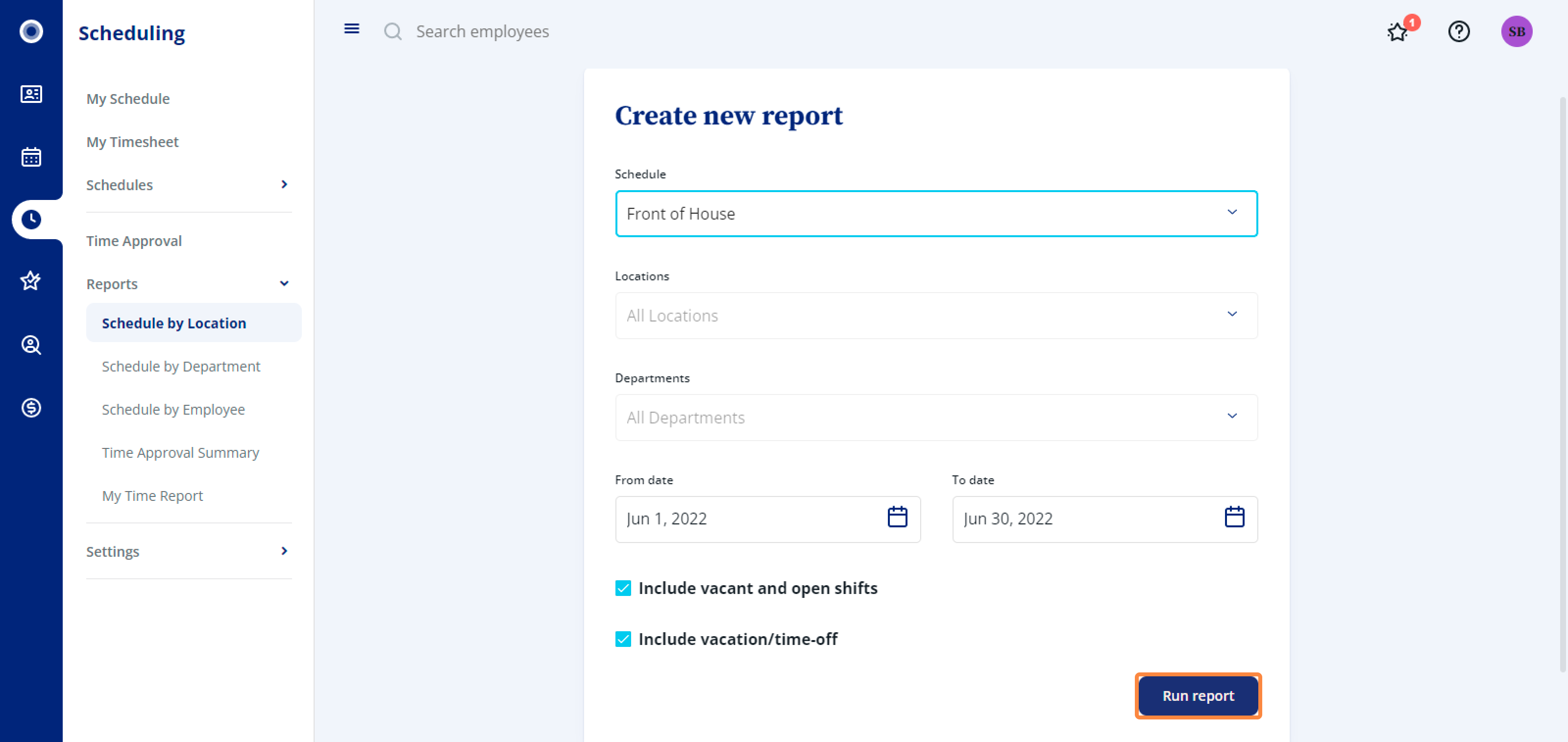Viewport: 1568px width, 742px height.
Task: Go to My Schedule
Action: 128,99
